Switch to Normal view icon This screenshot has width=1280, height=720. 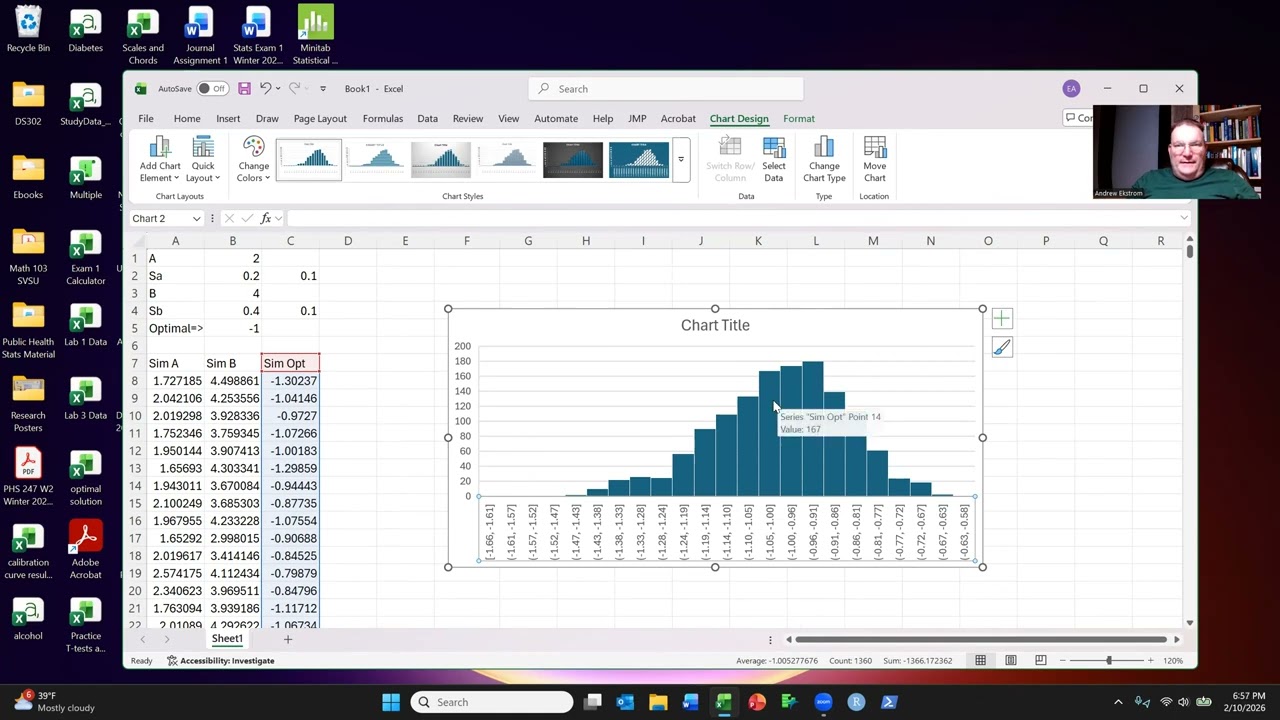pyautogui.click(x=980, y=660)
